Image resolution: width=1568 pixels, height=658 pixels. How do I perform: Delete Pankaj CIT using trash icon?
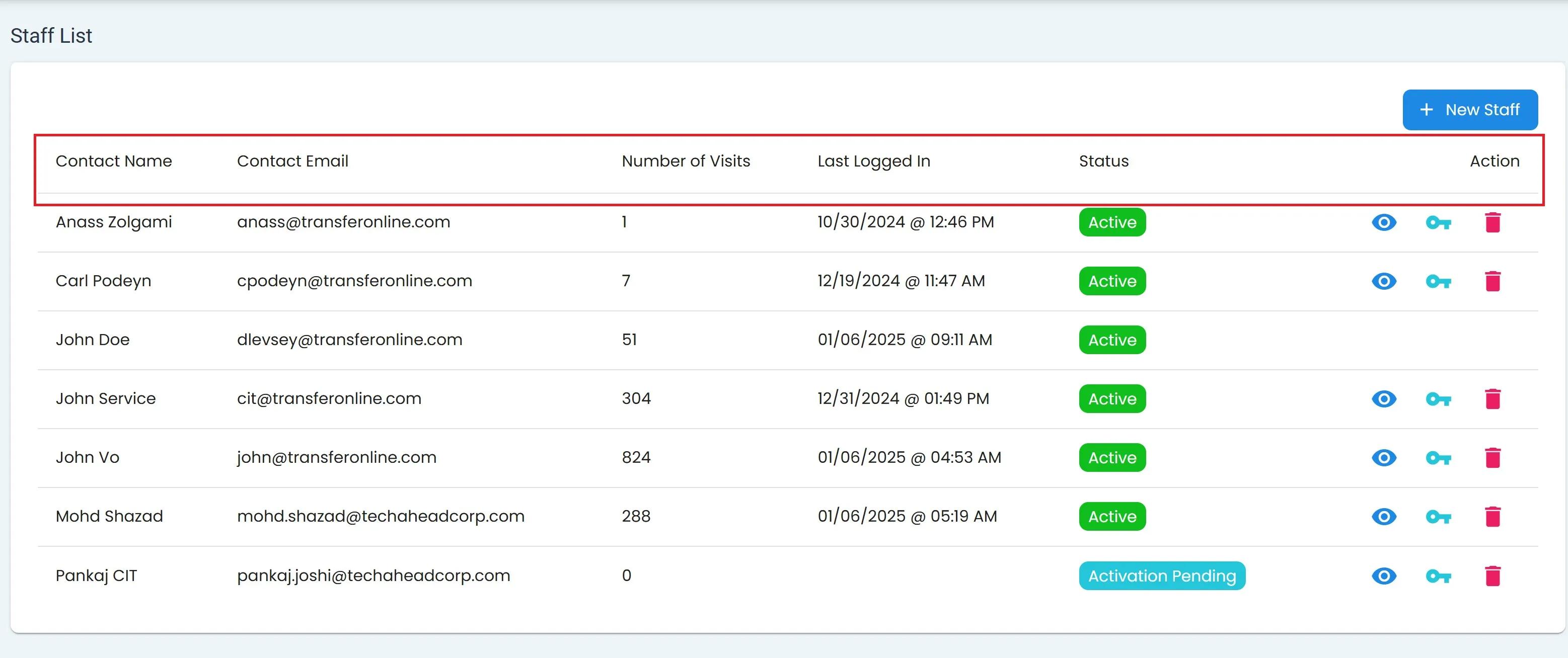(1492, 576)
